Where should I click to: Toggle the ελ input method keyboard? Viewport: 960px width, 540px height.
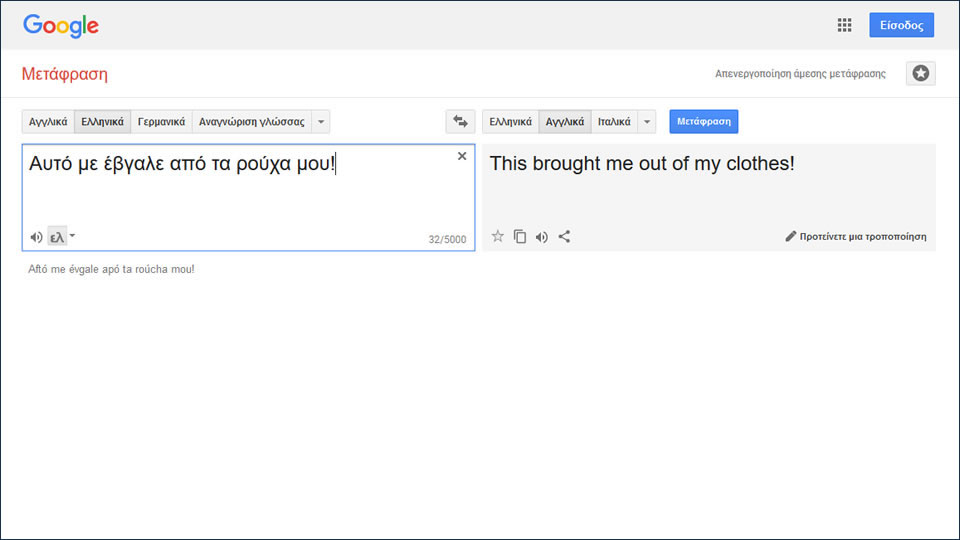[57, 236]
